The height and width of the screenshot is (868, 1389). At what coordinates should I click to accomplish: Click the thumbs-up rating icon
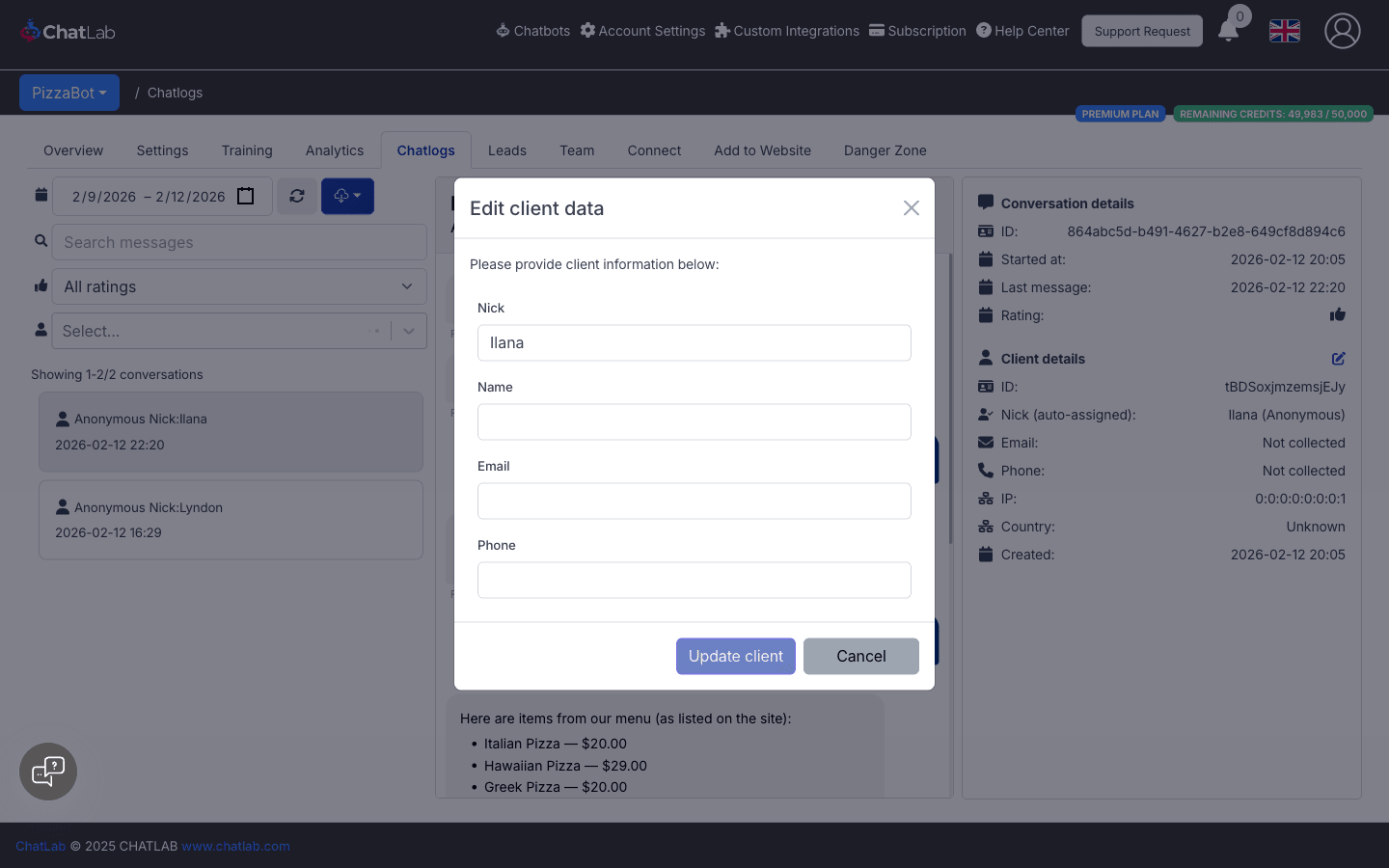pos(1337,315)
